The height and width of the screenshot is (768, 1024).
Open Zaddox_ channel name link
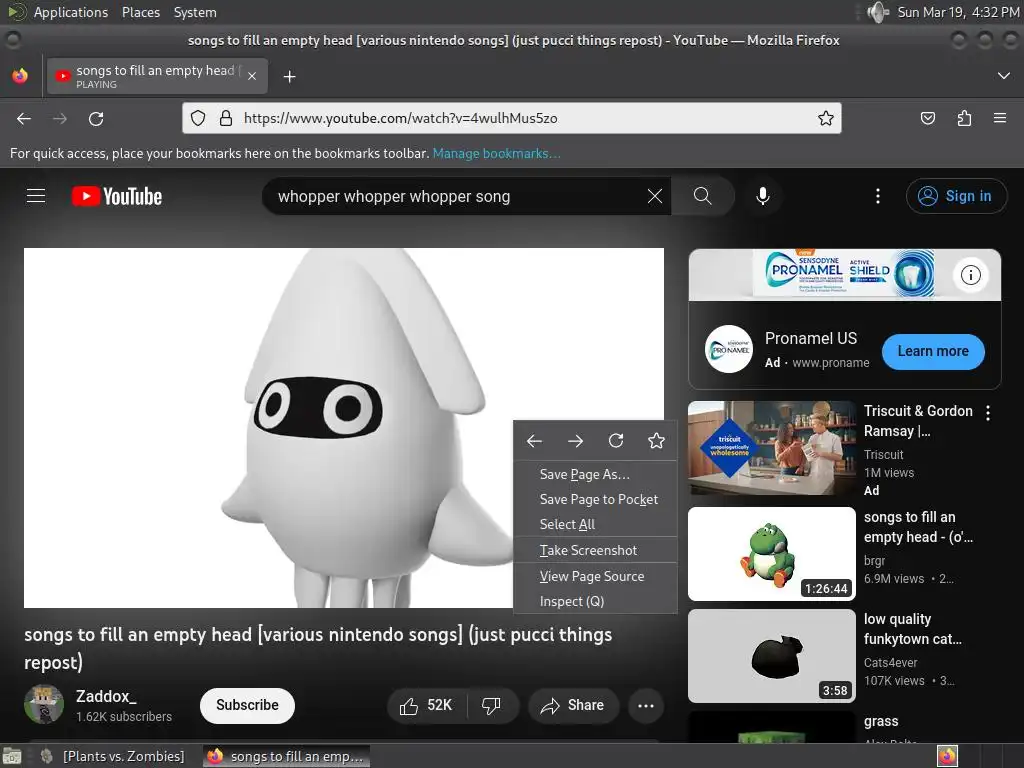106,696
